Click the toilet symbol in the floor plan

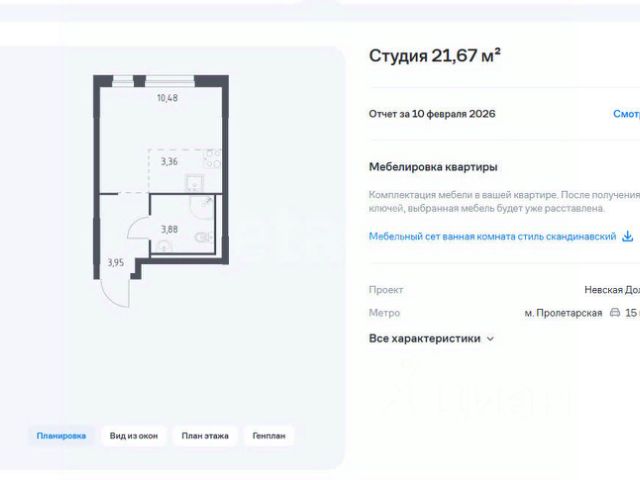coord(204,237)
